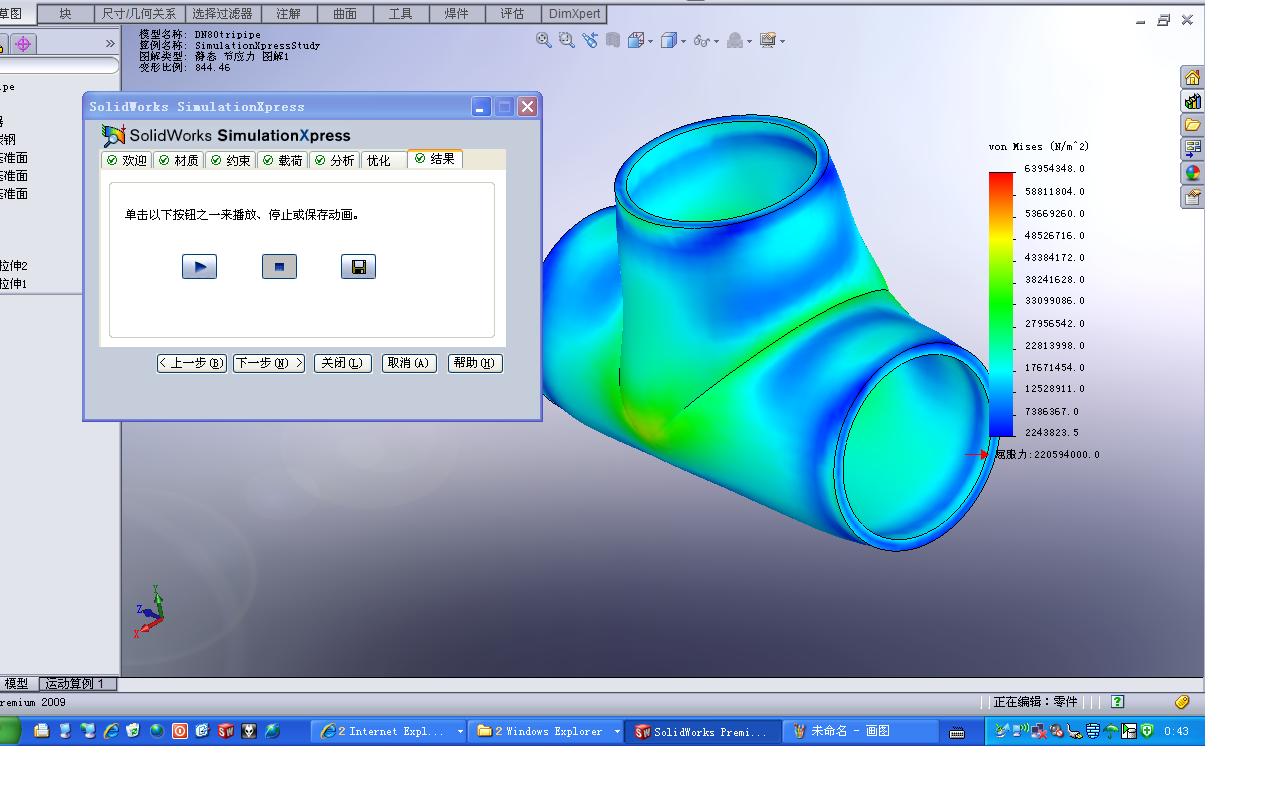The image size is (1280, 800).
Task: Click the Previous View icon
Action: point(590,40)
